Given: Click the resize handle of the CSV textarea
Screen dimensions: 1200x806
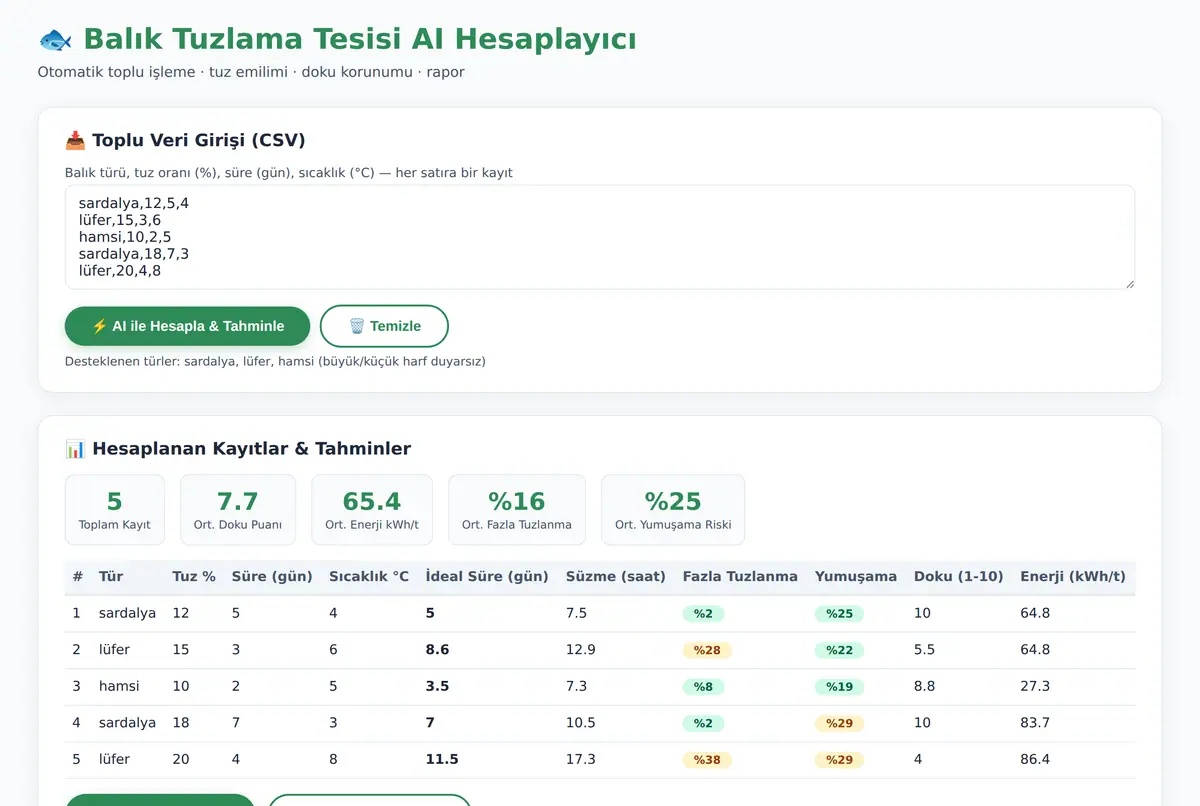Looking at the screenshot, I should [x=1129, y=284].
